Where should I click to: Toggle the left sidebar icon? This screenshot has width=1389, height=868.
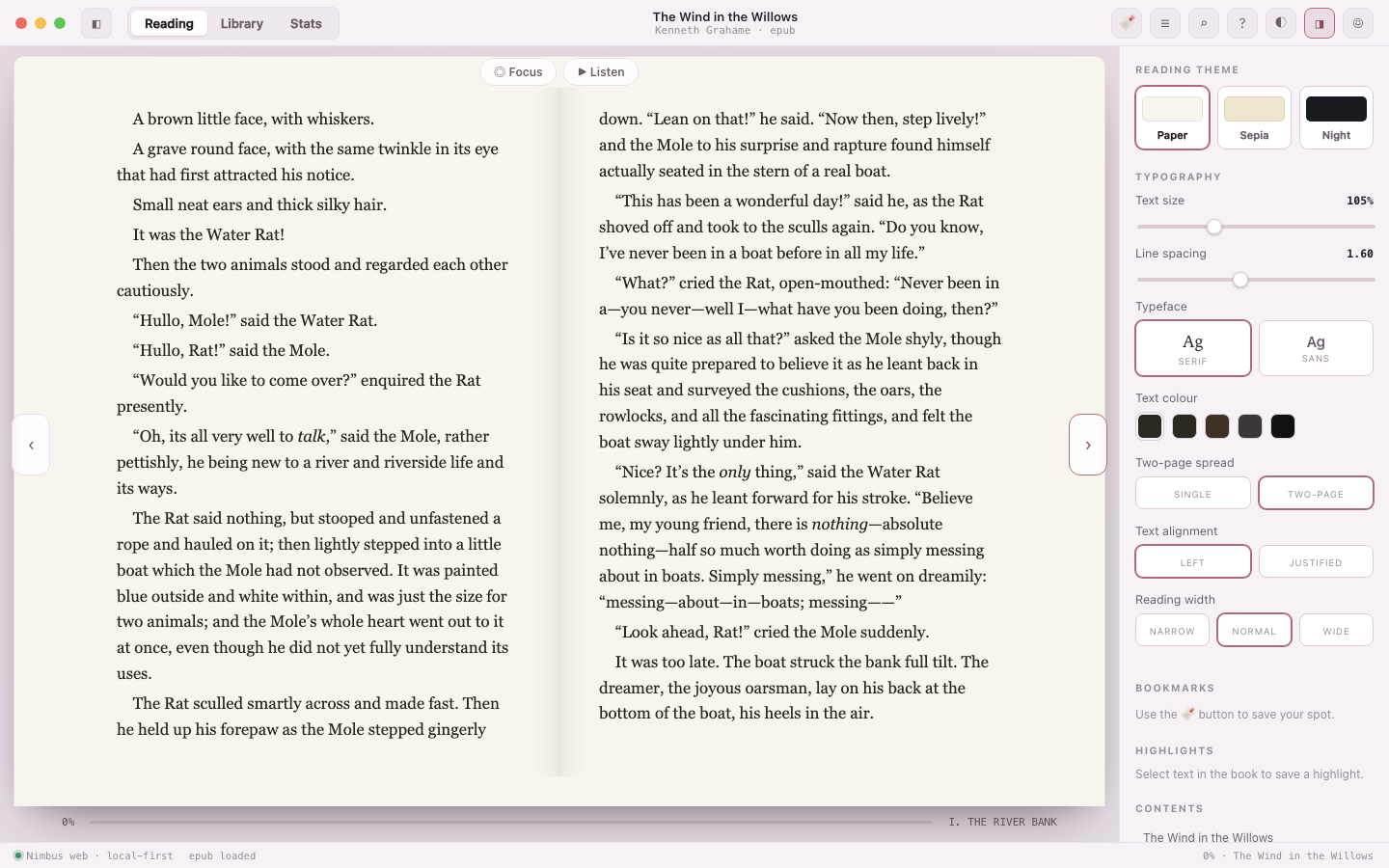click(x=96, y=23)
